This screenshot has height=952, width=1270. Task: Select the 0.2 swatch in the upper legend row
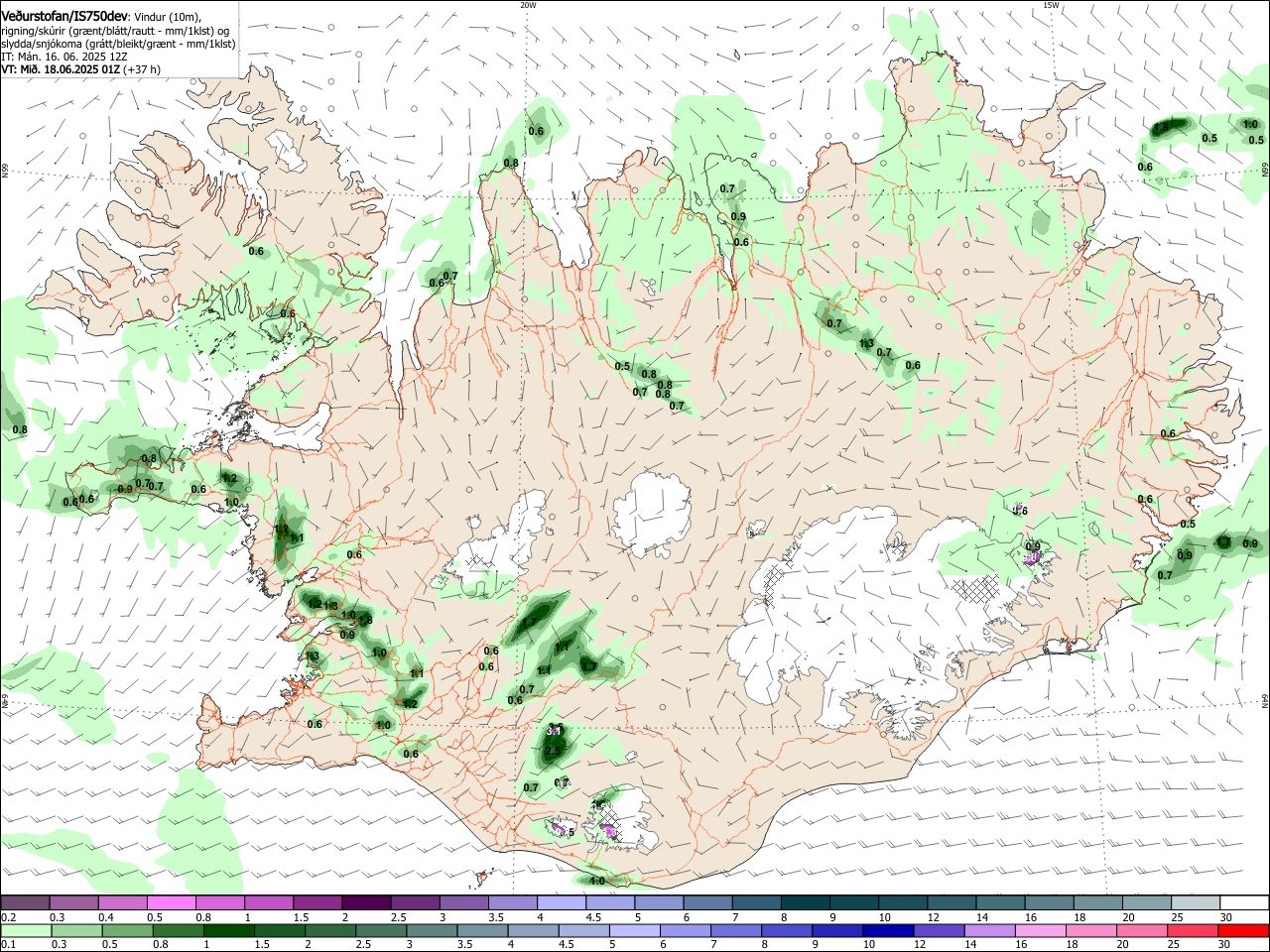click(x=25, y=902)
